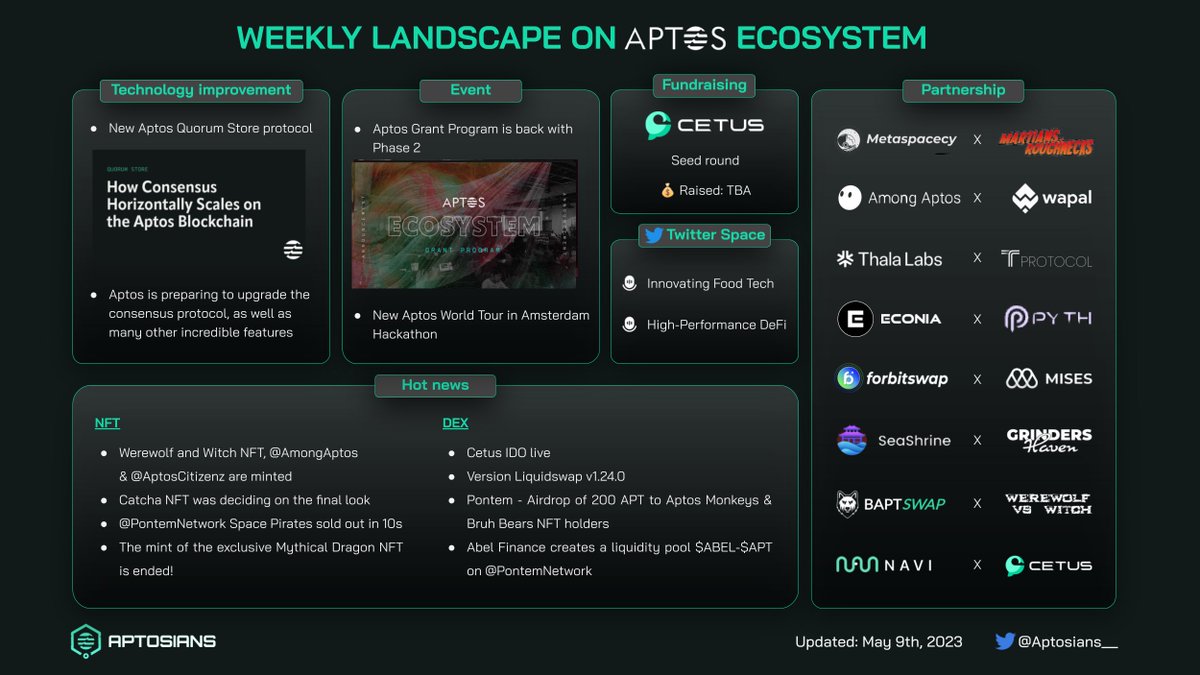Click 'New Aptos Quorum Store protocol' text

[211, 128]
